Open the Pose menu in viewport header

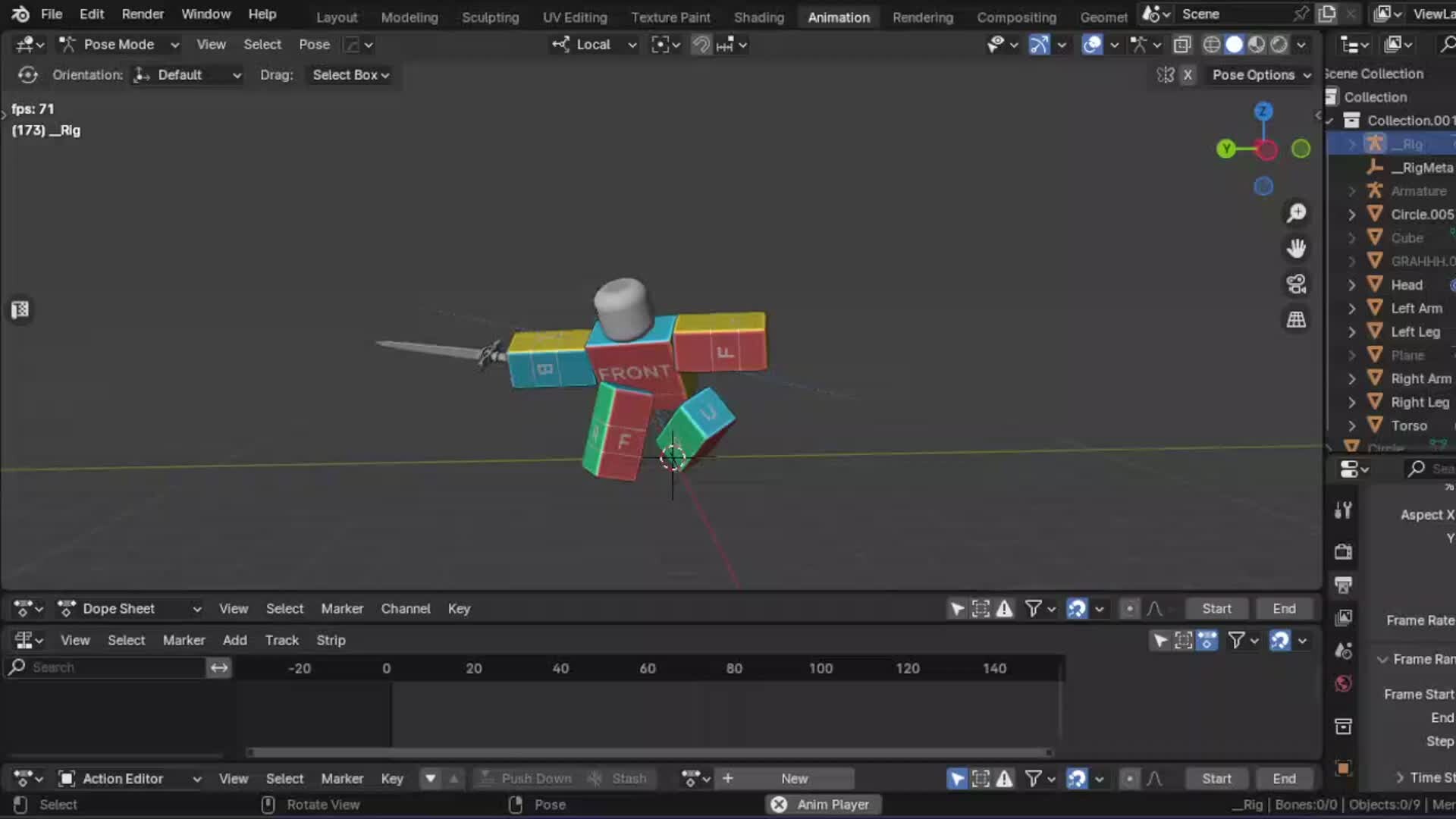point(314,45)
